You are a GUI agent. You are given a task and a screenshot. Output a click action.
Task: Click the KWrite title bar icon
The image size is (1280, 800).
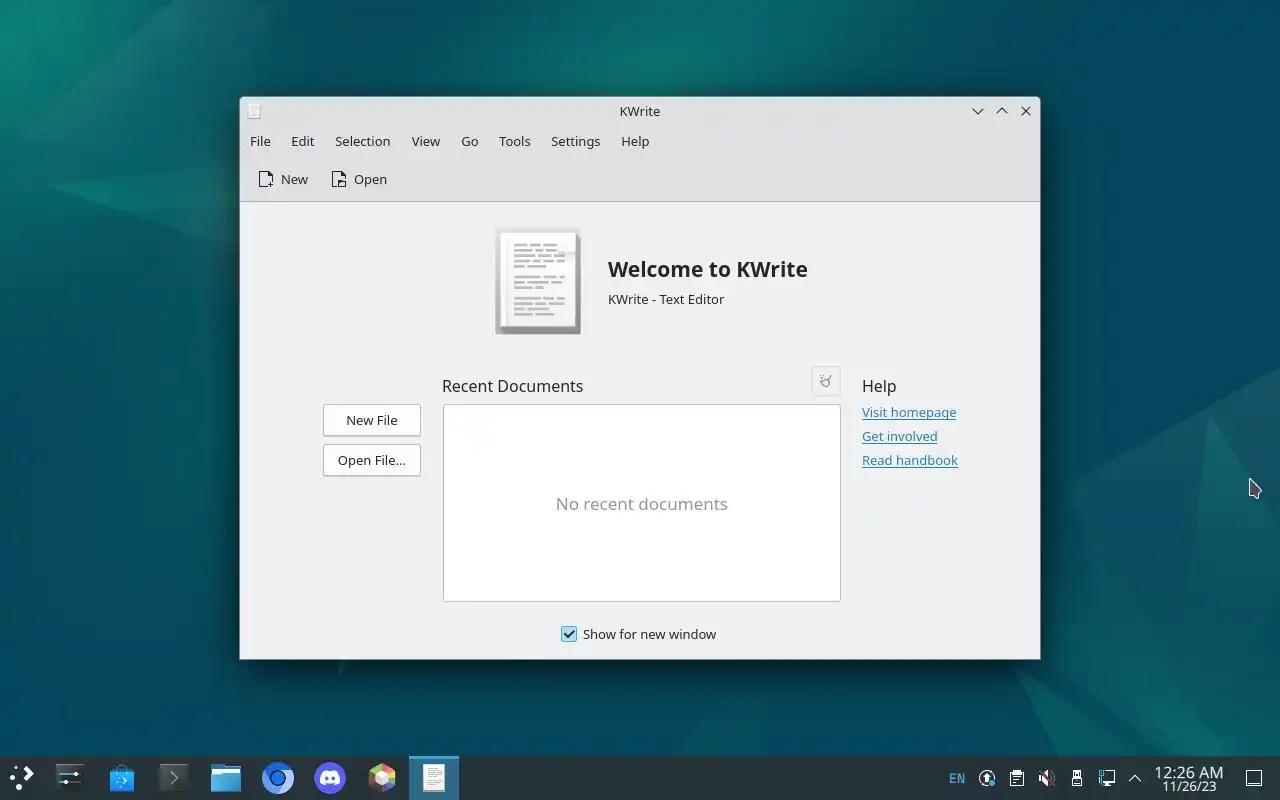coord(254,111)
